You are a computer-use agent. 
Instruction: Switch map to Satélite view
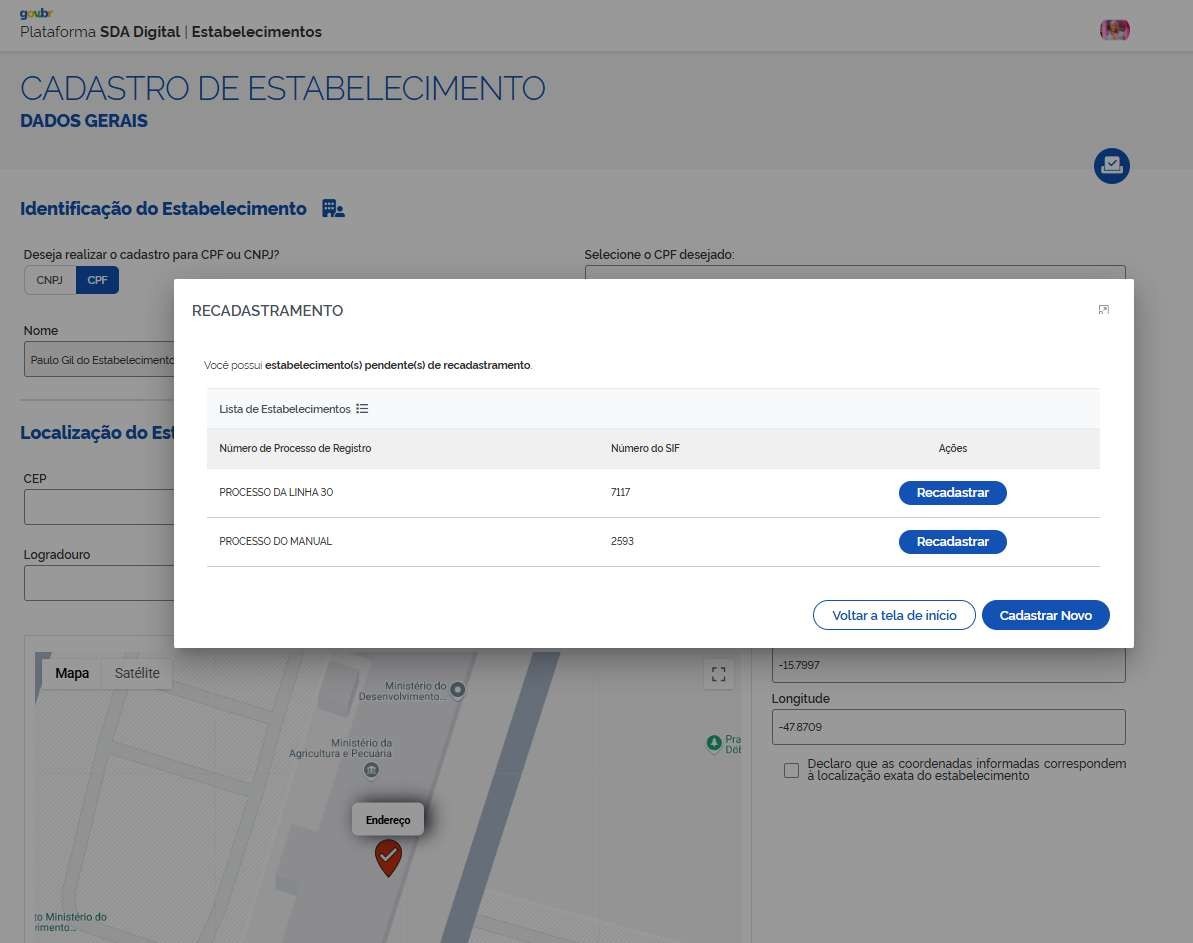tap(137, 673)
